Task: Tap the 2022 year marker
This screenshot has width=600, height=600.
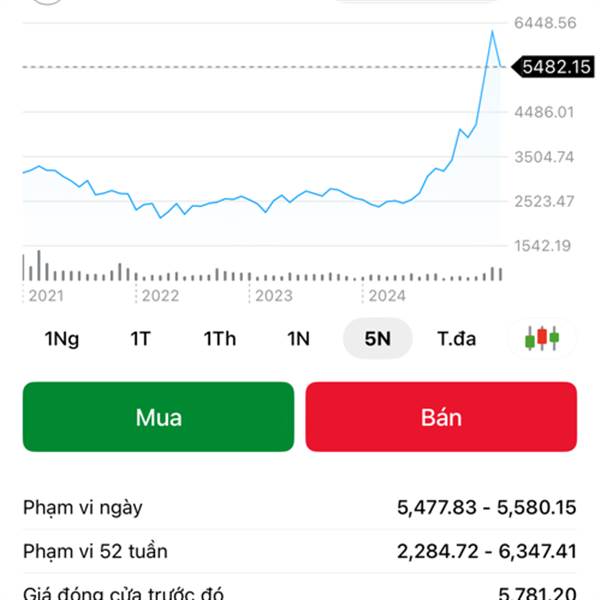Action: [160, 296]
